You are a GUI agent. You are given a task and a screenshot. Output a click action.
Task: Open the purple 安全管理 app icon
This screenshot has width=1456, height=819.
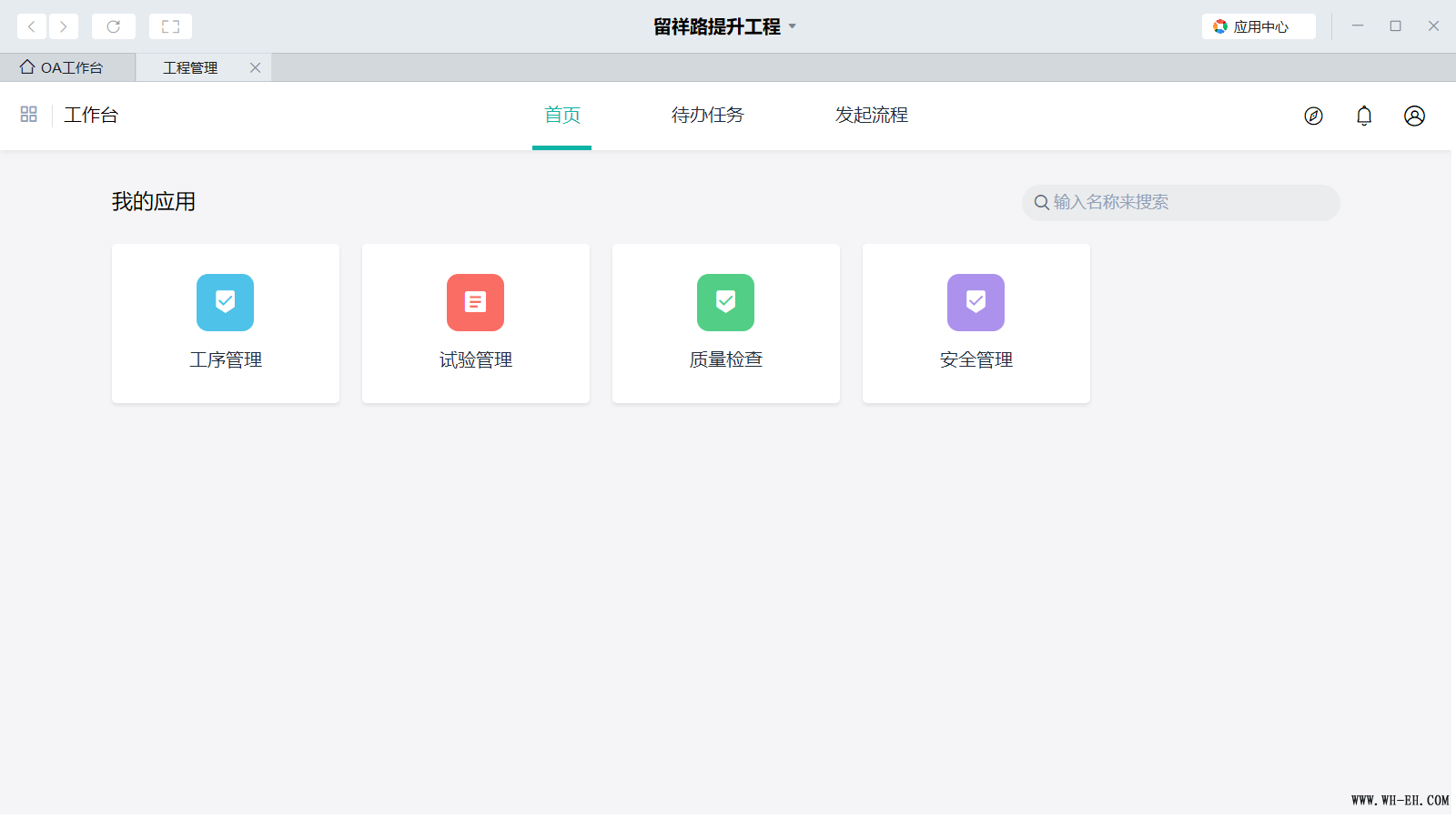pos(976,303)
